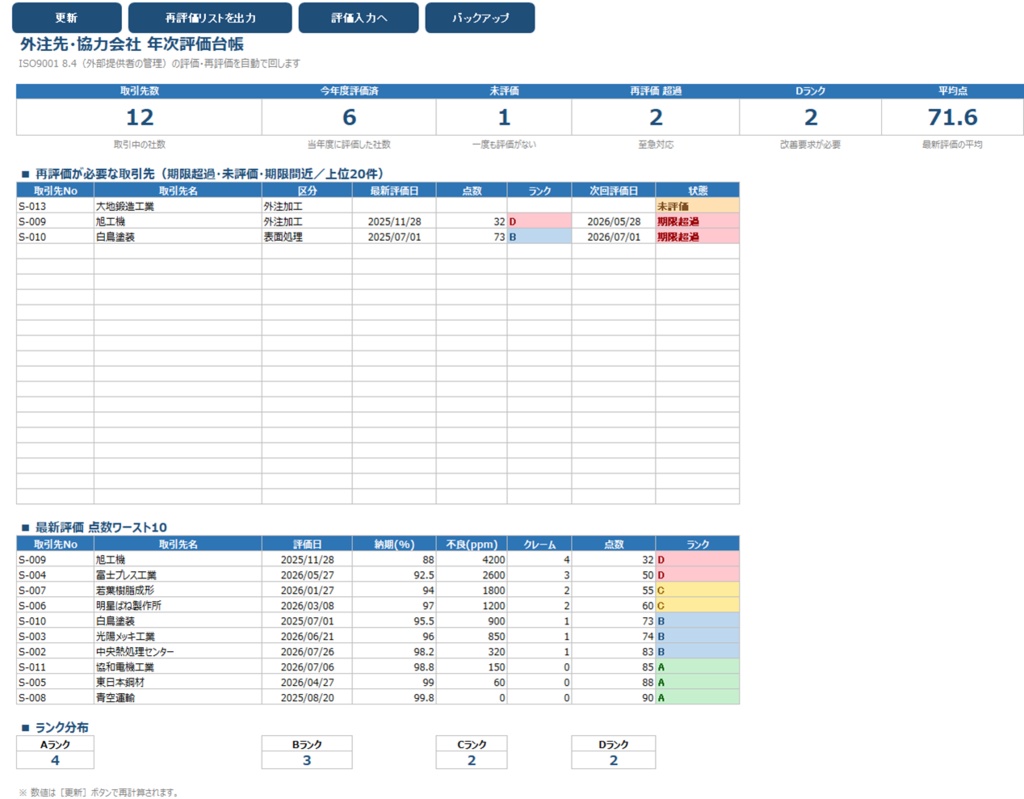Click the Dランク KPI header
1024x799 pixels.
[810, 91]
